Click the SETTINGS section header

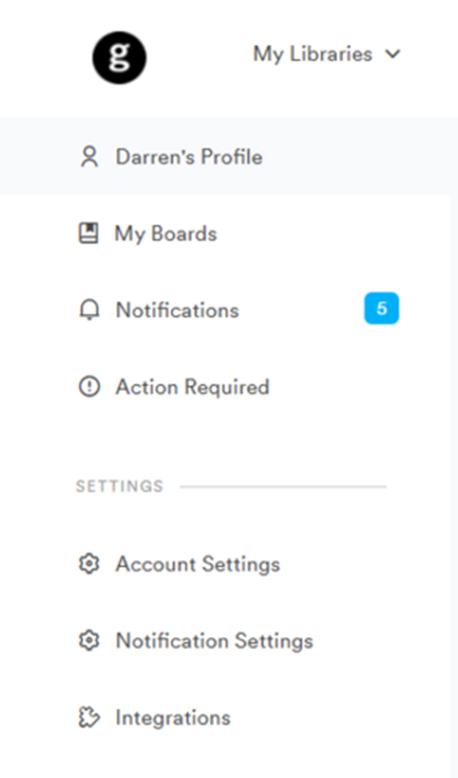point(120,486)
